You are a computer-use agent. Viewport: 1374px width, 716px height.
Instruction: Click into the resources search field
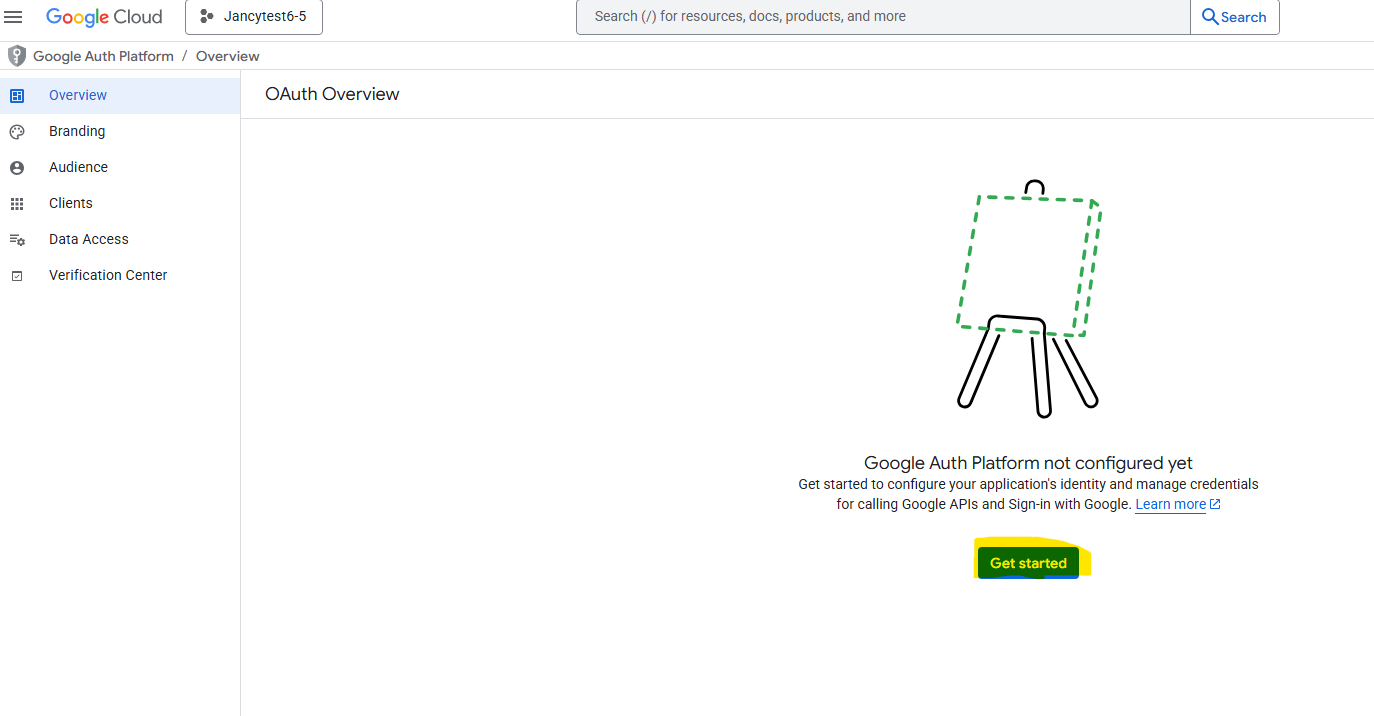pos(883,17)
